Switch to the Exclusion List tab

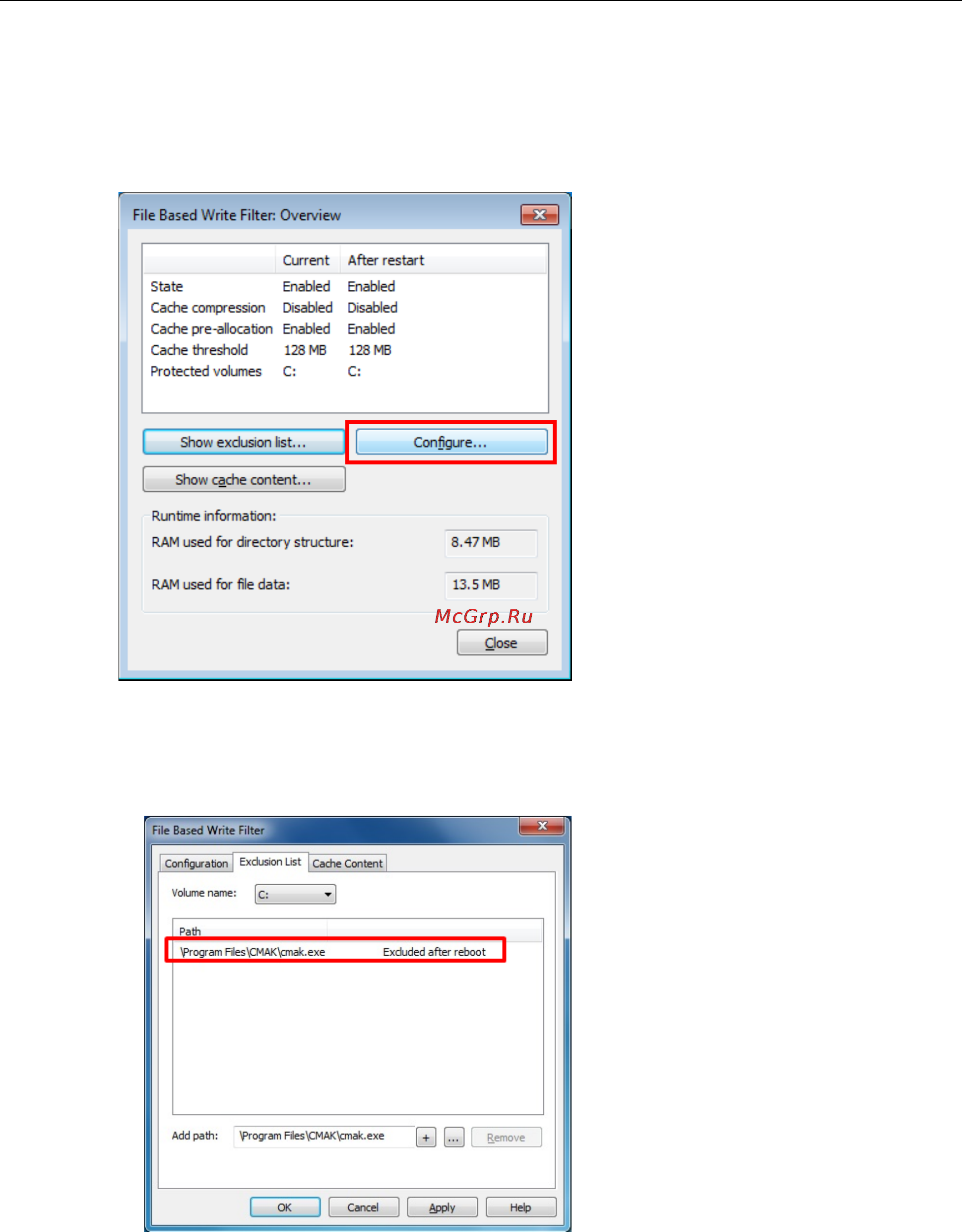[x=270, y=861]
